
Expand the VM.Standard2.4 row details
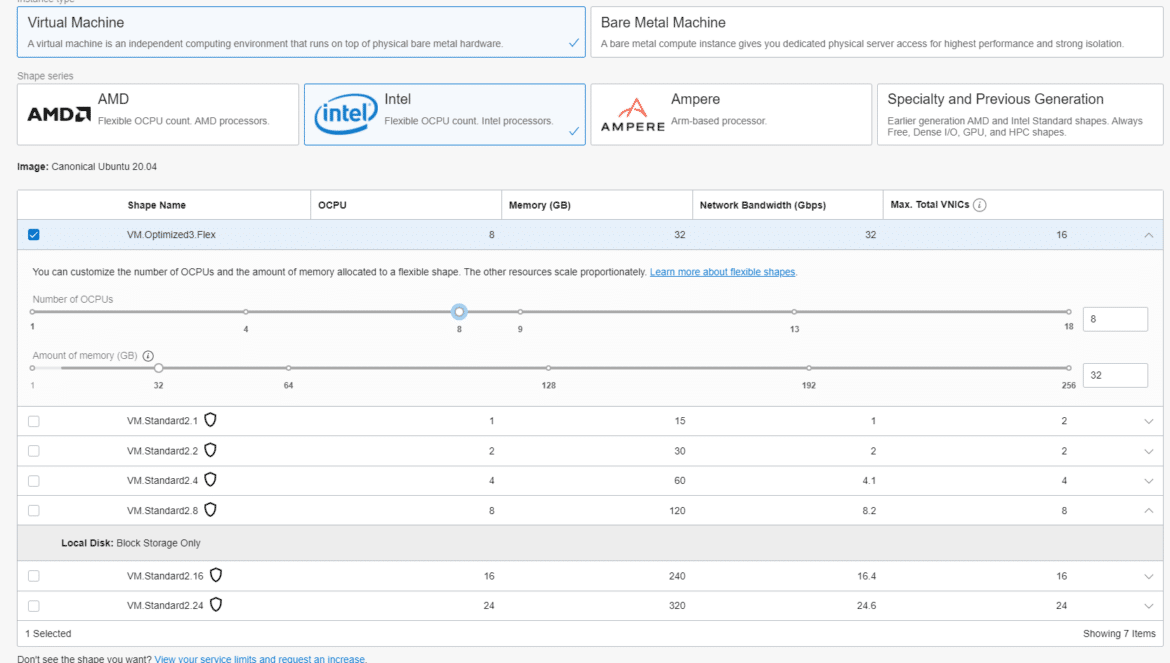pos(1148,481)
